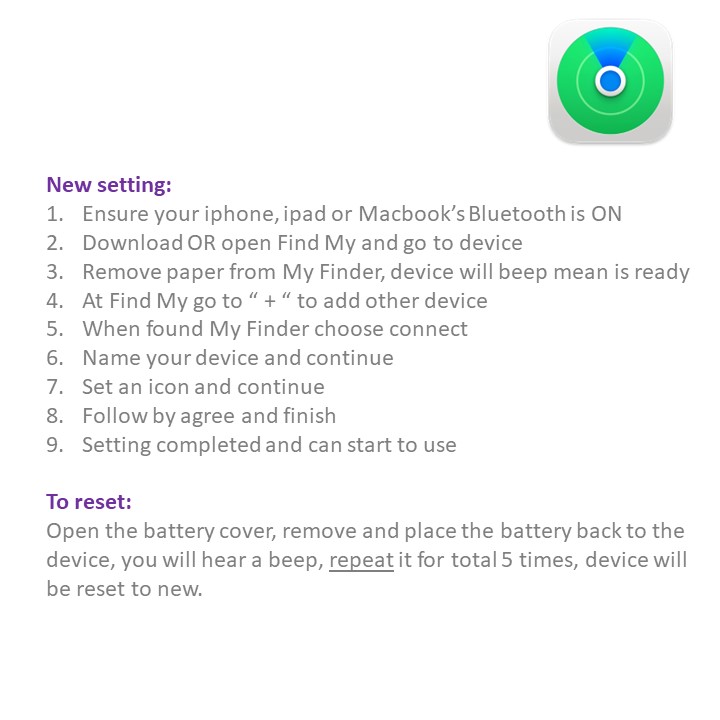
Task: Select step 5 choose connect line
Action: (x=257, y=329)
